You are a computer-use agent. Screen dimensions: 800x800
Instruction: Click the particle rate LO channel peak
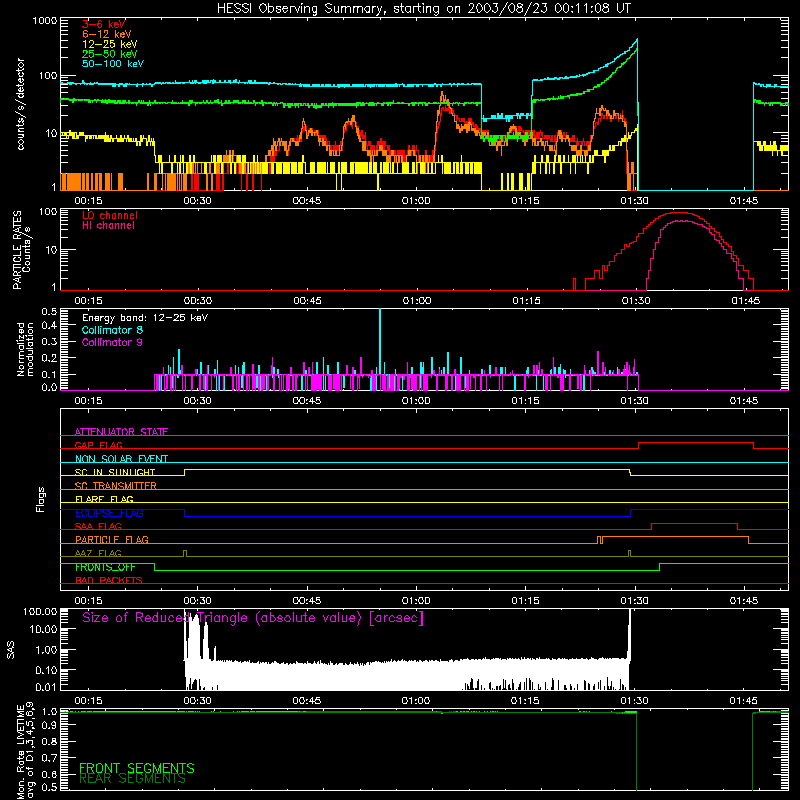tap(680, 212)
